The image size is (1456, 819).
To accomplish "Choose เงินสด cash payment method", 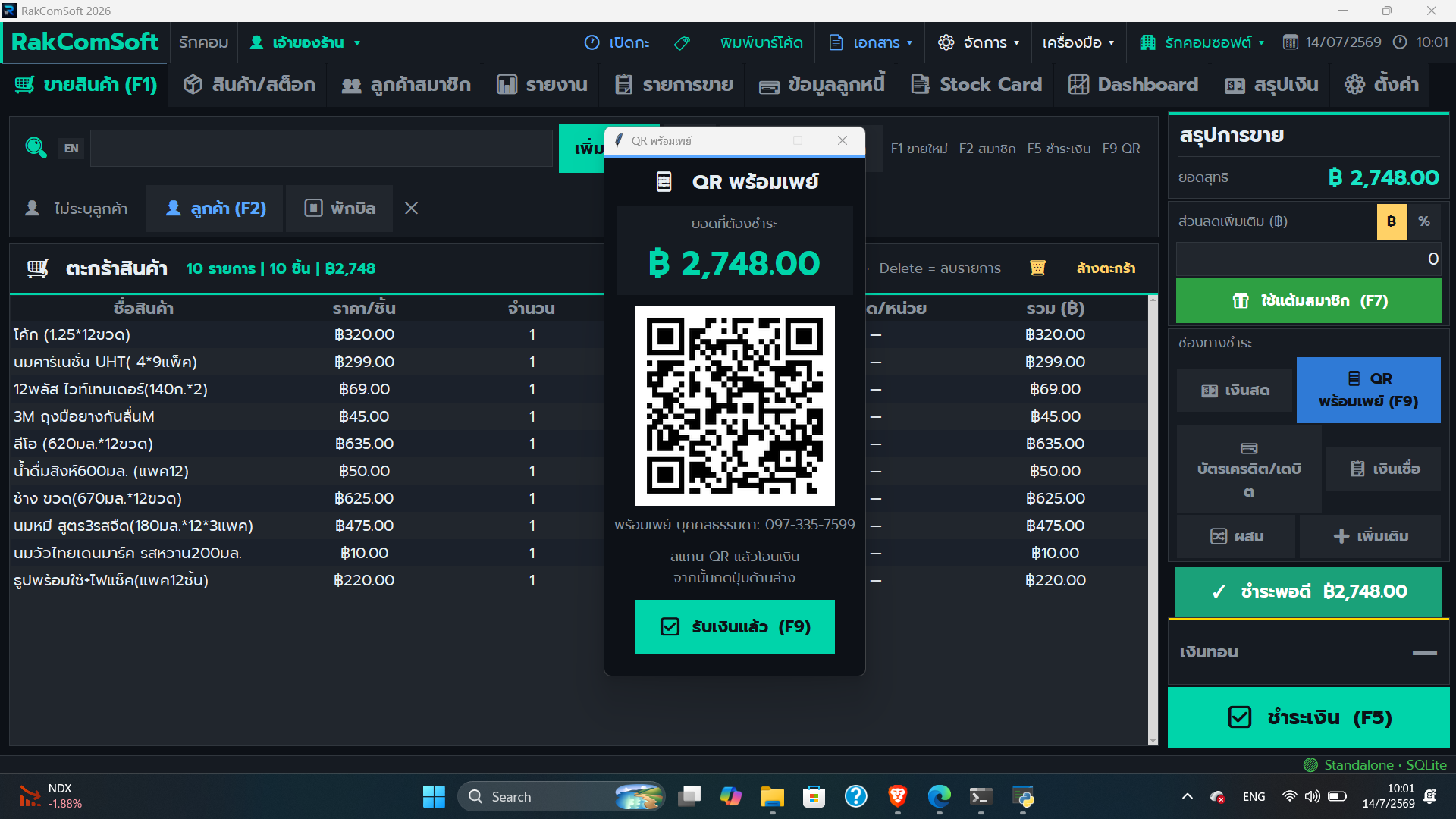I will coord(1235,390).
